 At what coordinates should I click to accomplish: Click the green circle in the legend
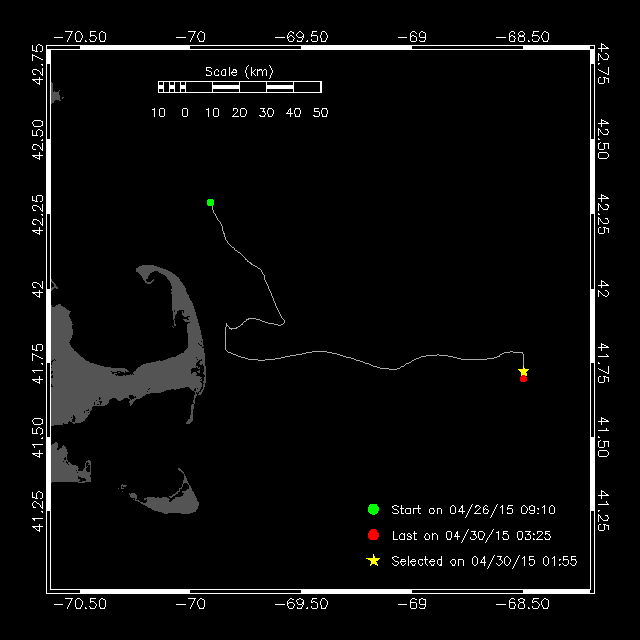pos(373,509)
